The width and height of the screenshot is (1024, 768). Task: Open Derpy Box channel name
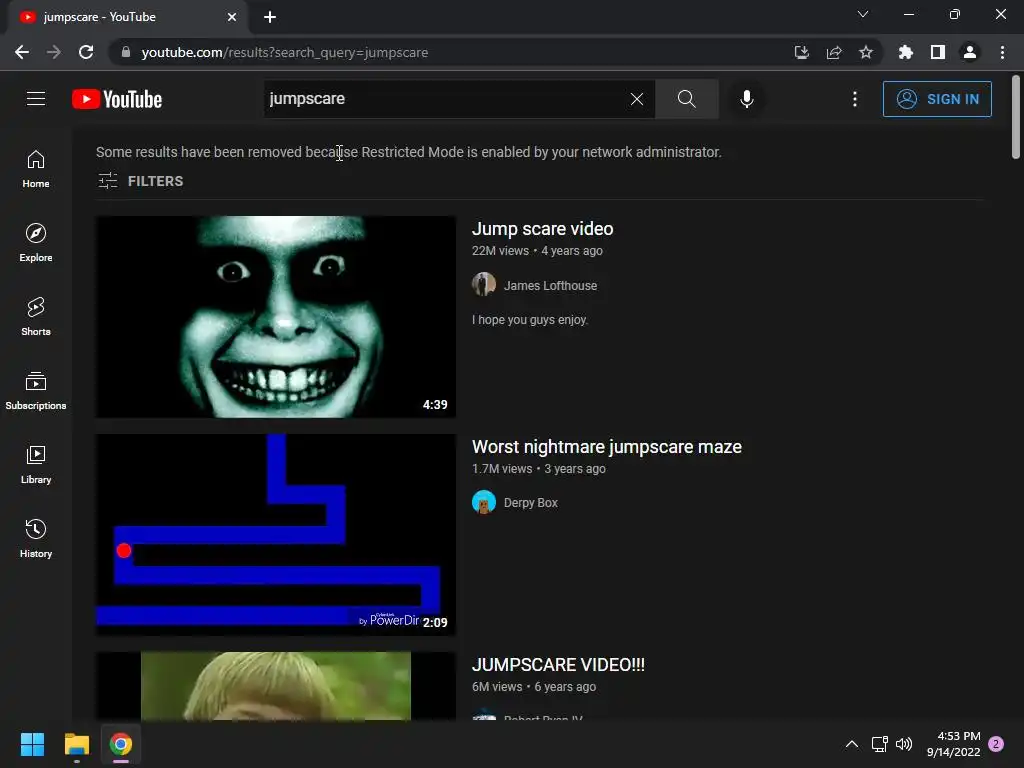click(530, 503)
